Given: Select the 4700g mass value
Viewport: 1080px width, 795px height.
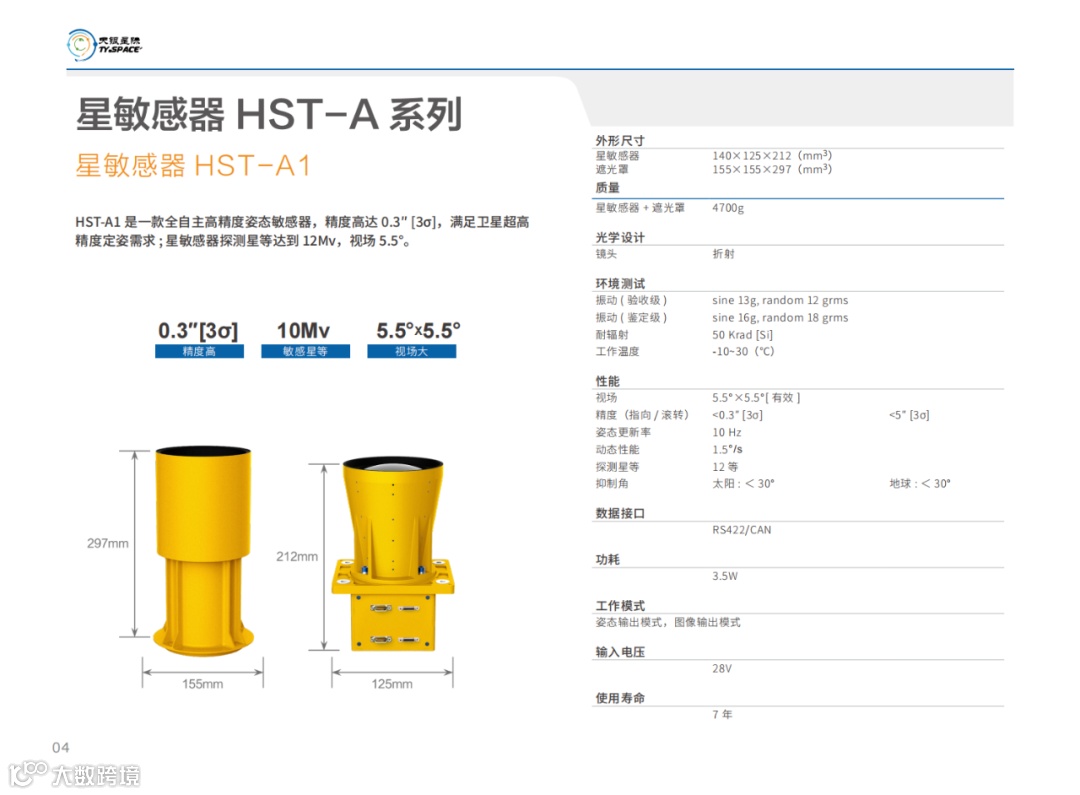Looking at the screenshot, I should click(728, 208).
